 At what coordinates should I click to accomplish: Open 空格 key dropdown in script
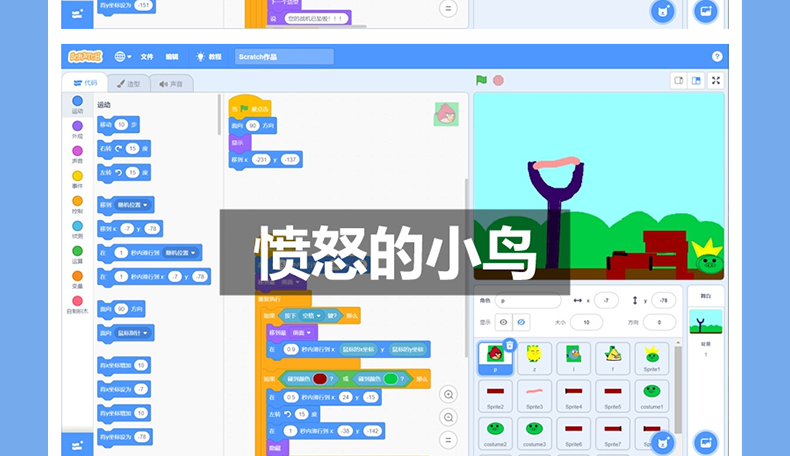[311, 316]
